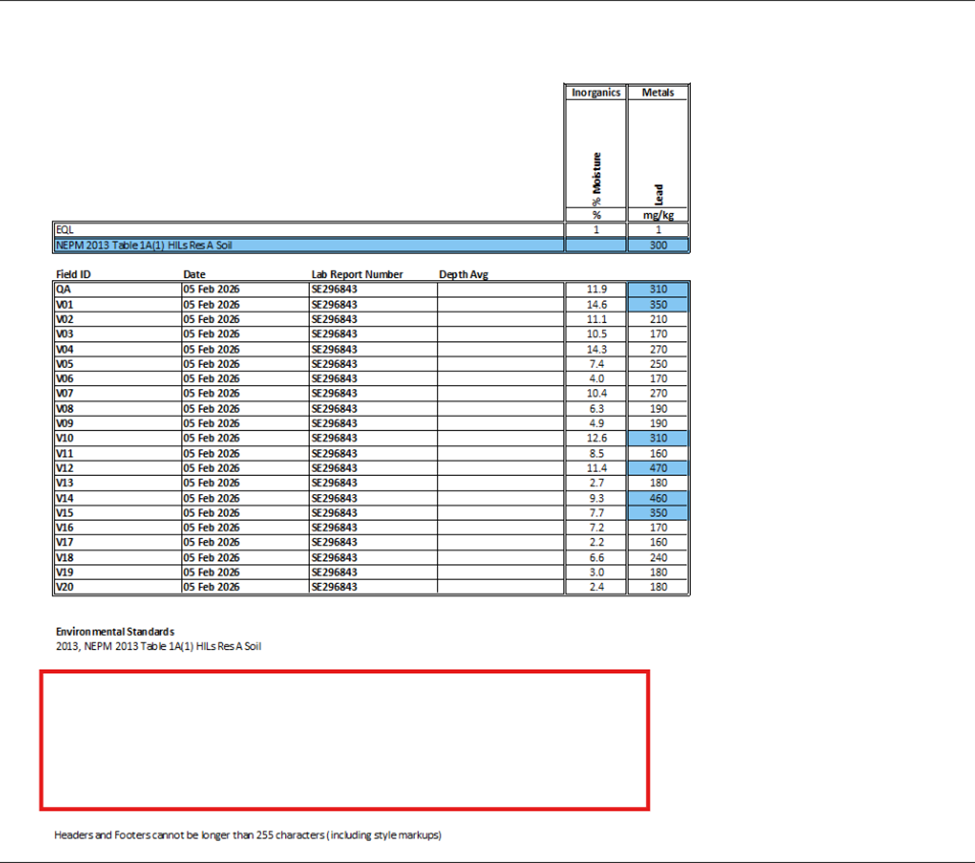Click the 14.6 moisture value
Image resolution: width=975 pixels, height=863 pixels.
(596, 304)
